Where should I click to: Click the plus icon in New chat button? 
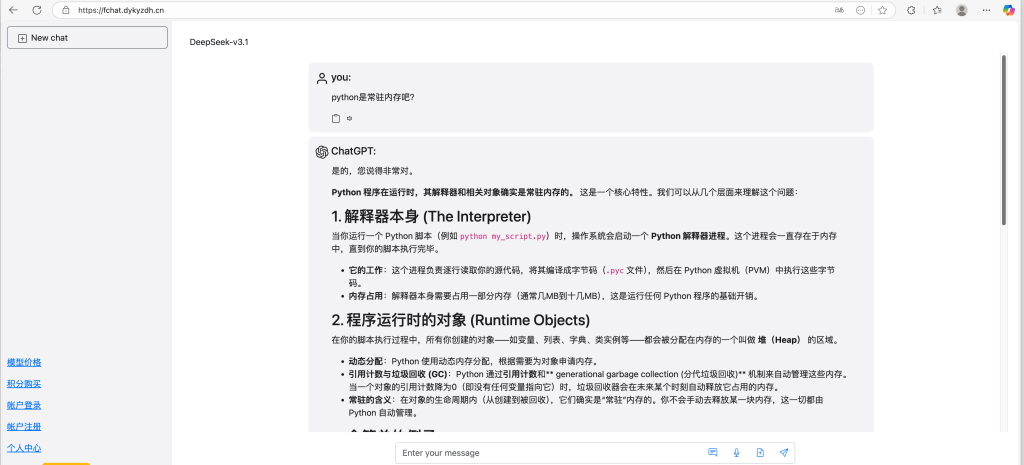click(22, 39)
